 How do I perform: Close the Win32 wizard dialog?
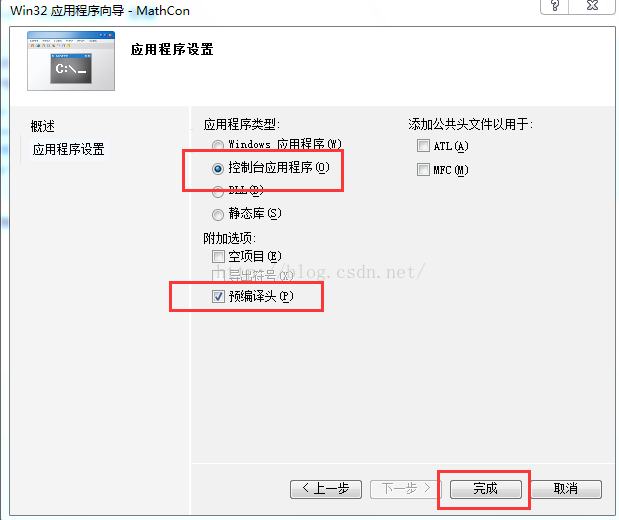coord(593,6)
